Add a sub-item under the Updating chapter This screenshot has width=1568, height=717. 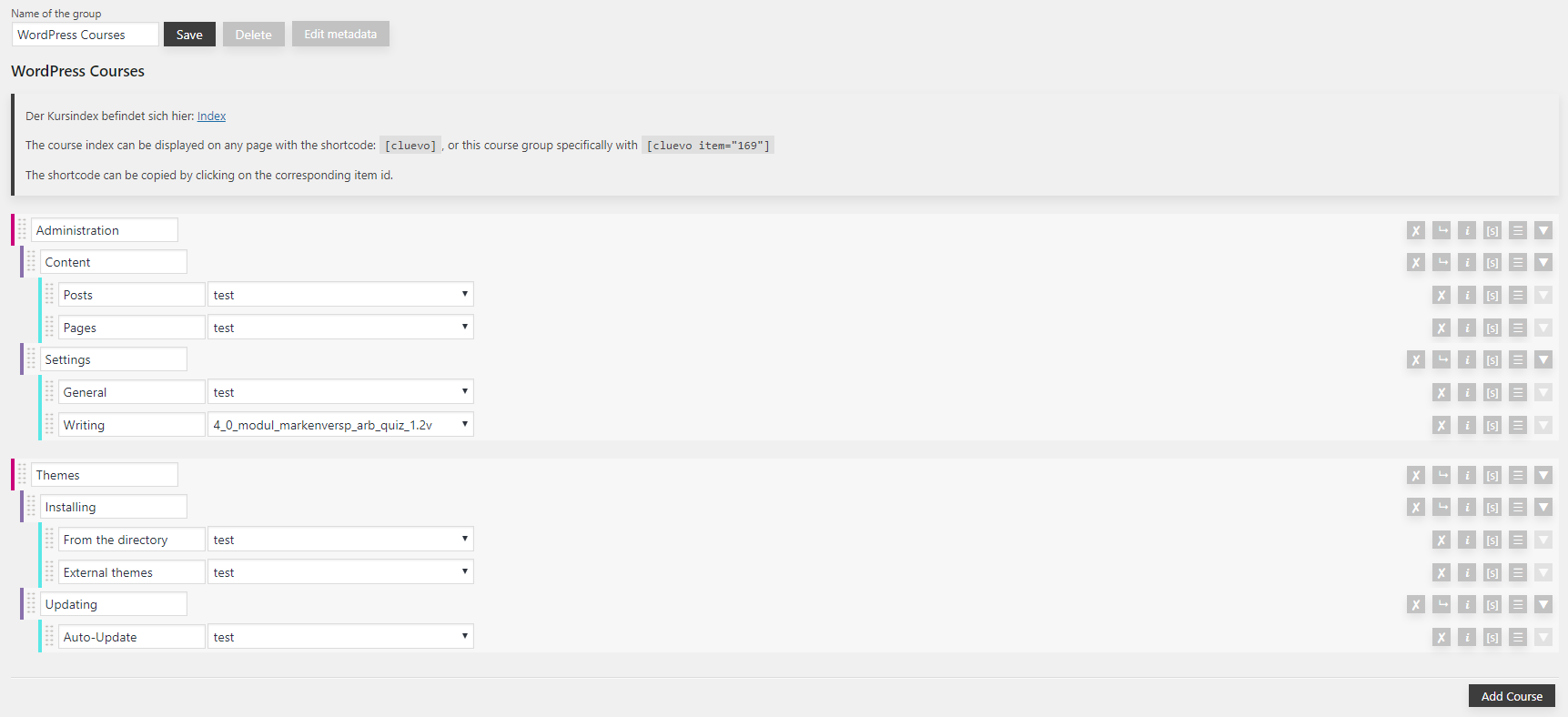coord(1442,605)
